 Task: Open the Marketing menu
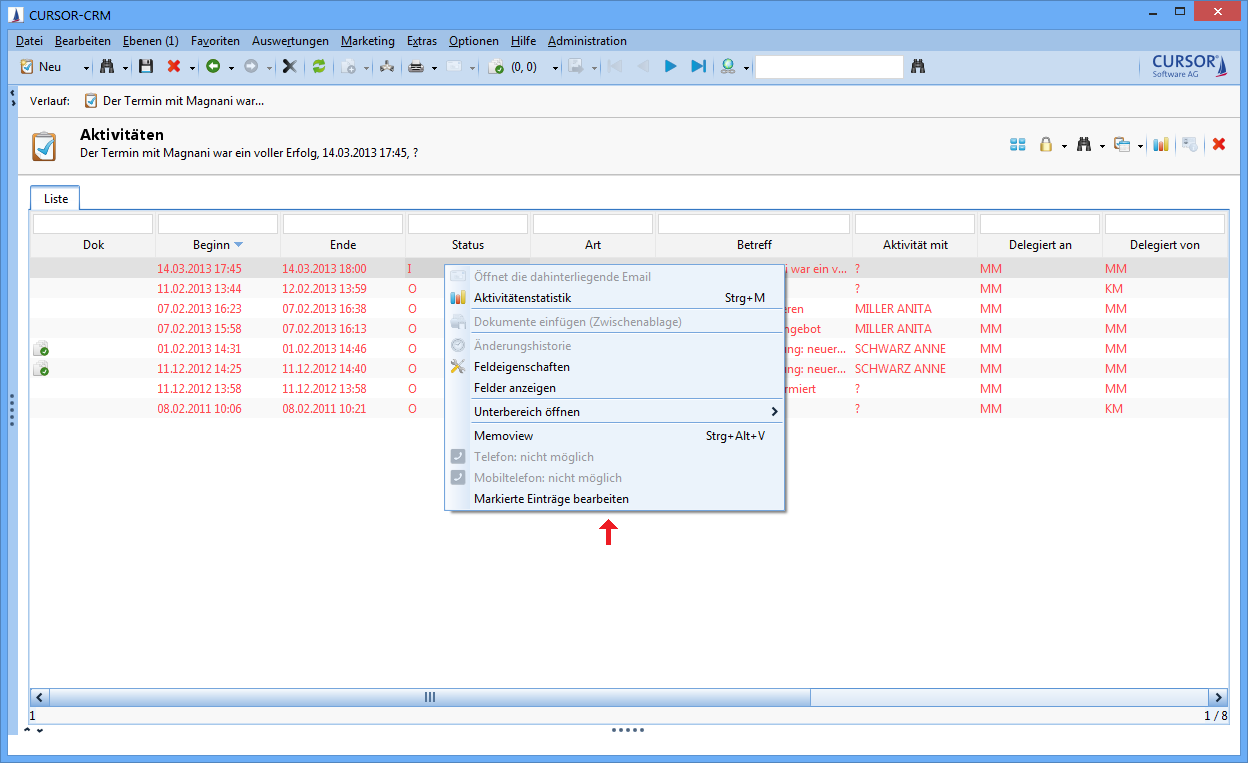point(367,41)
